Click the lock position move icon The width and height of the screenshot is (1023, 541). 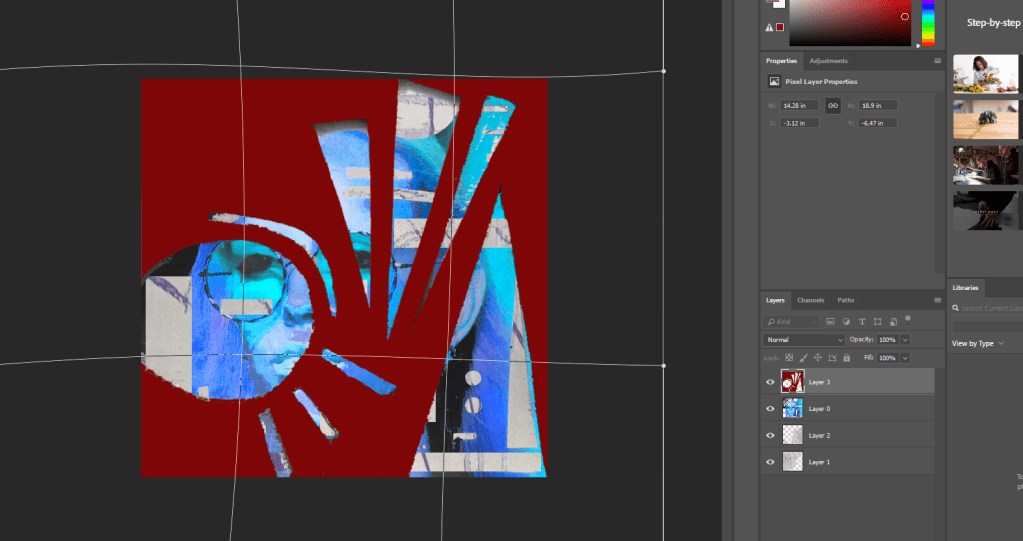(x=818, y=357)
